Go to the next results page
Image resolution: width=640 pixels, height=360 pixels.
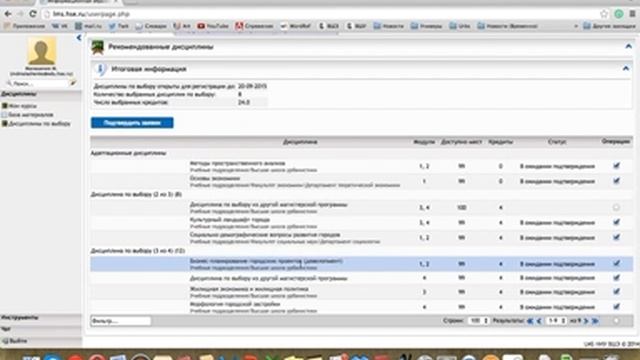586,321
